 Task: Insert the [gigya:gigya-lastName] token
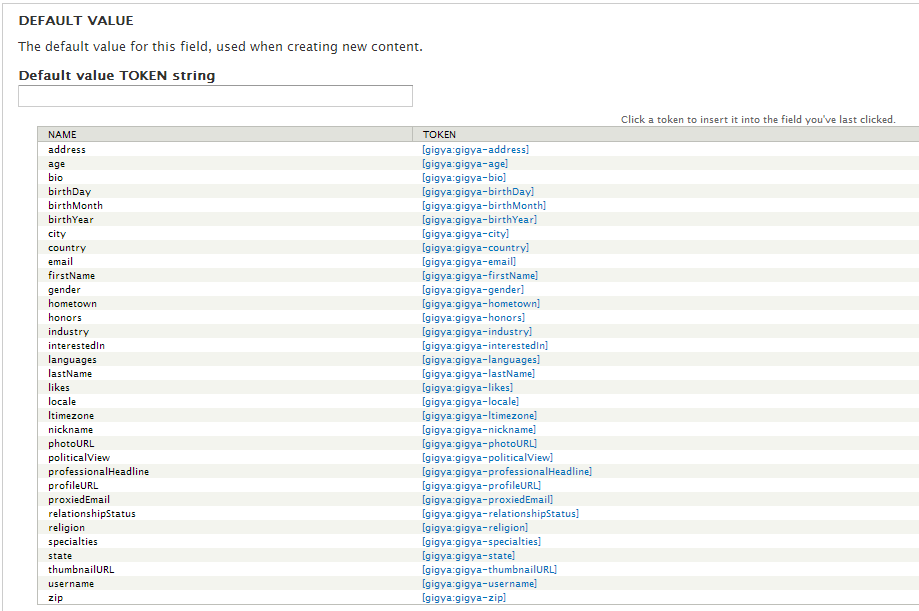pyautogui.click(x=478, y=374)
